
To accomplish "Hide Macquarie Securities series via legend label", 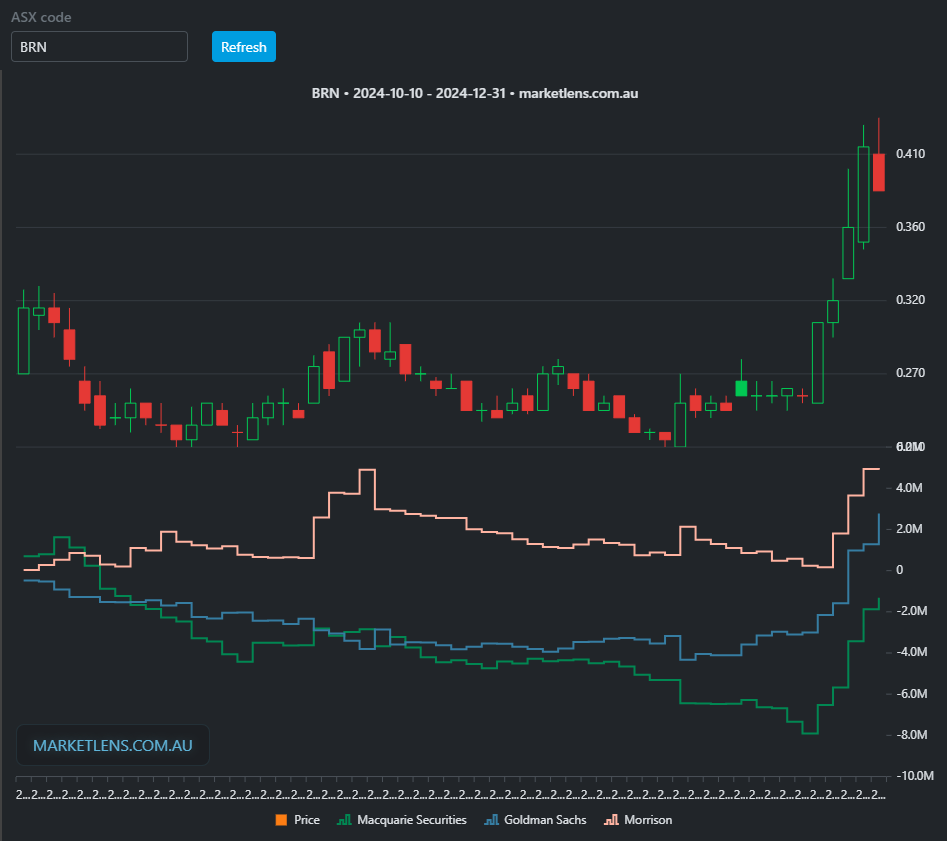I will pyautogui.click(x=414, y=820).
